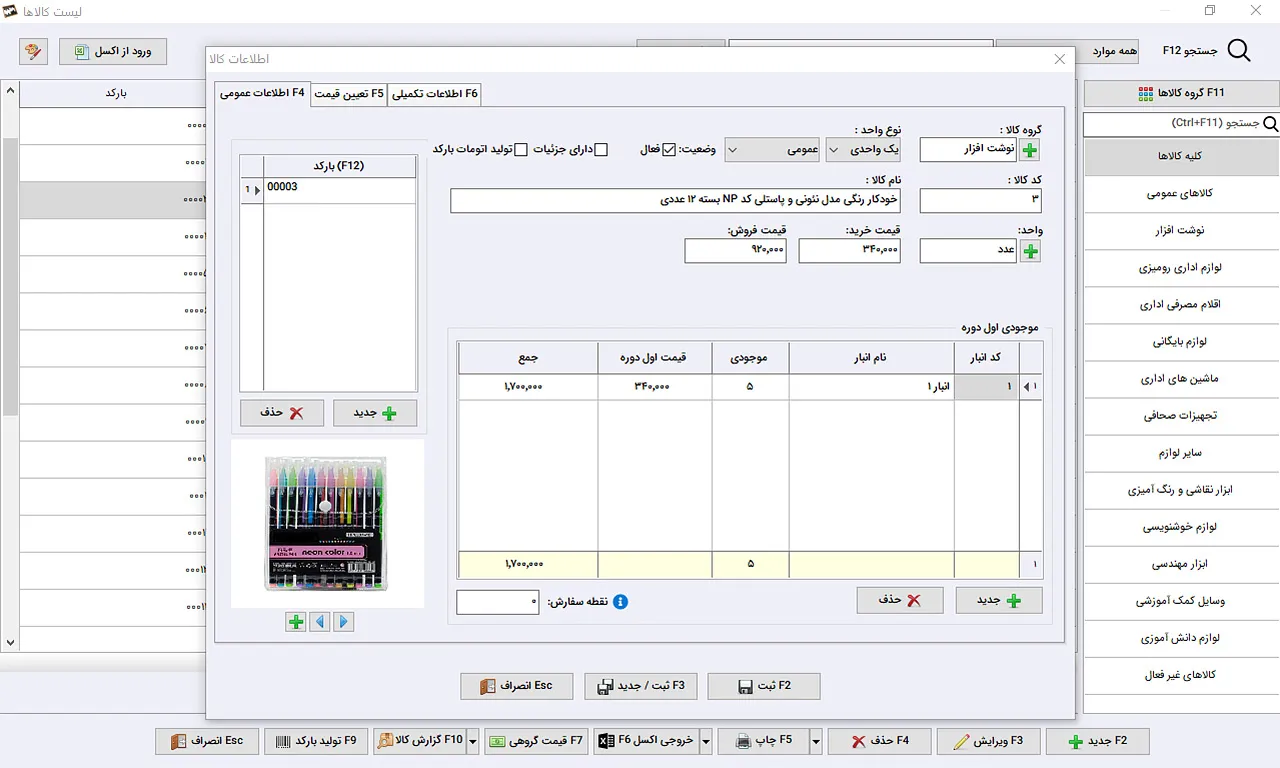This screenshot has height=768, width=1280.
Task: Select ماشین های اداری in the group list
Action: click(1180, 379)
